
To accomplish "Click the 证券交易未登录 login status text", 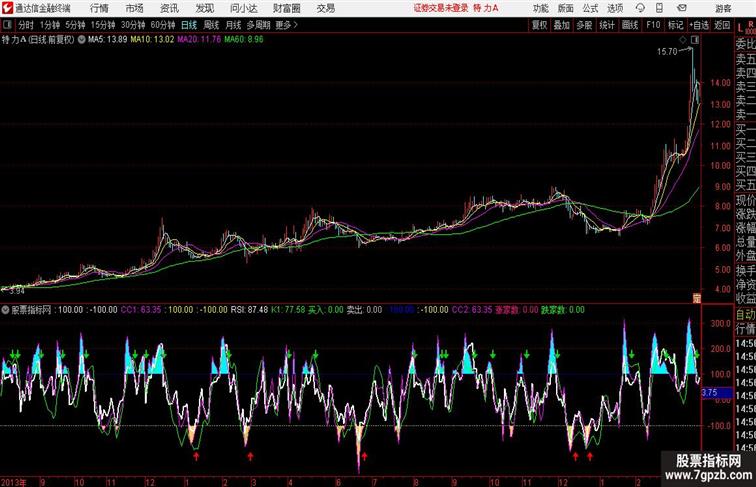I will [x=441, y=8].
